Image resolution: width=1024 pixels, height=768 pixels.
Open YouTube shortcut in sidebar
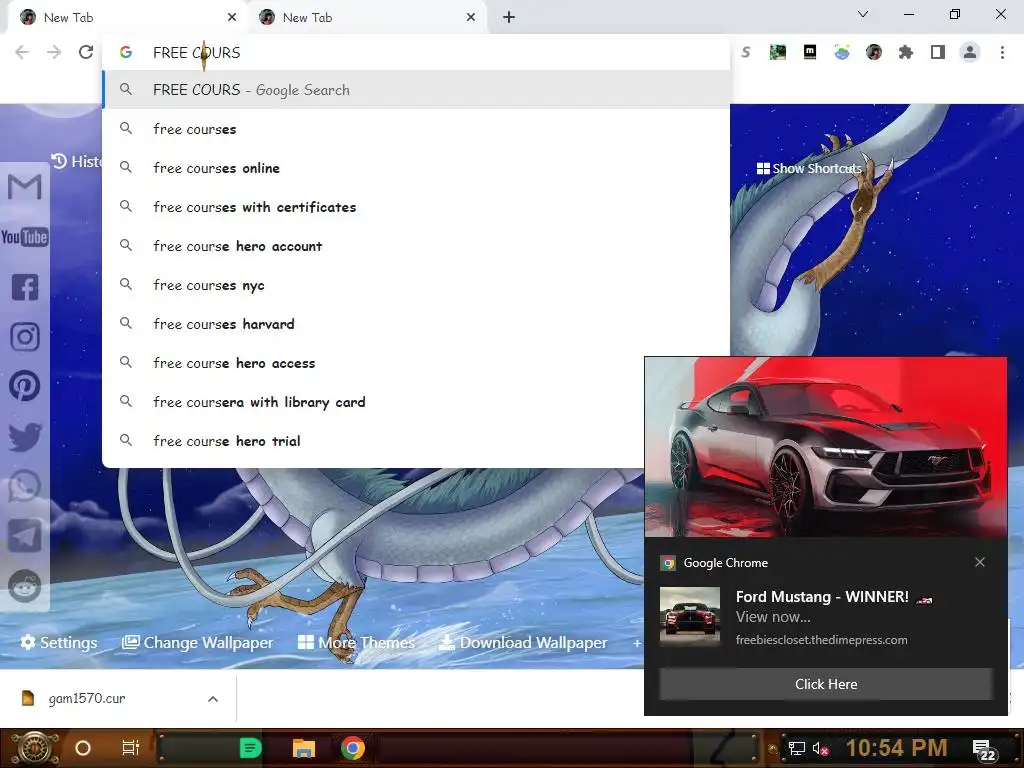[25, 237]
